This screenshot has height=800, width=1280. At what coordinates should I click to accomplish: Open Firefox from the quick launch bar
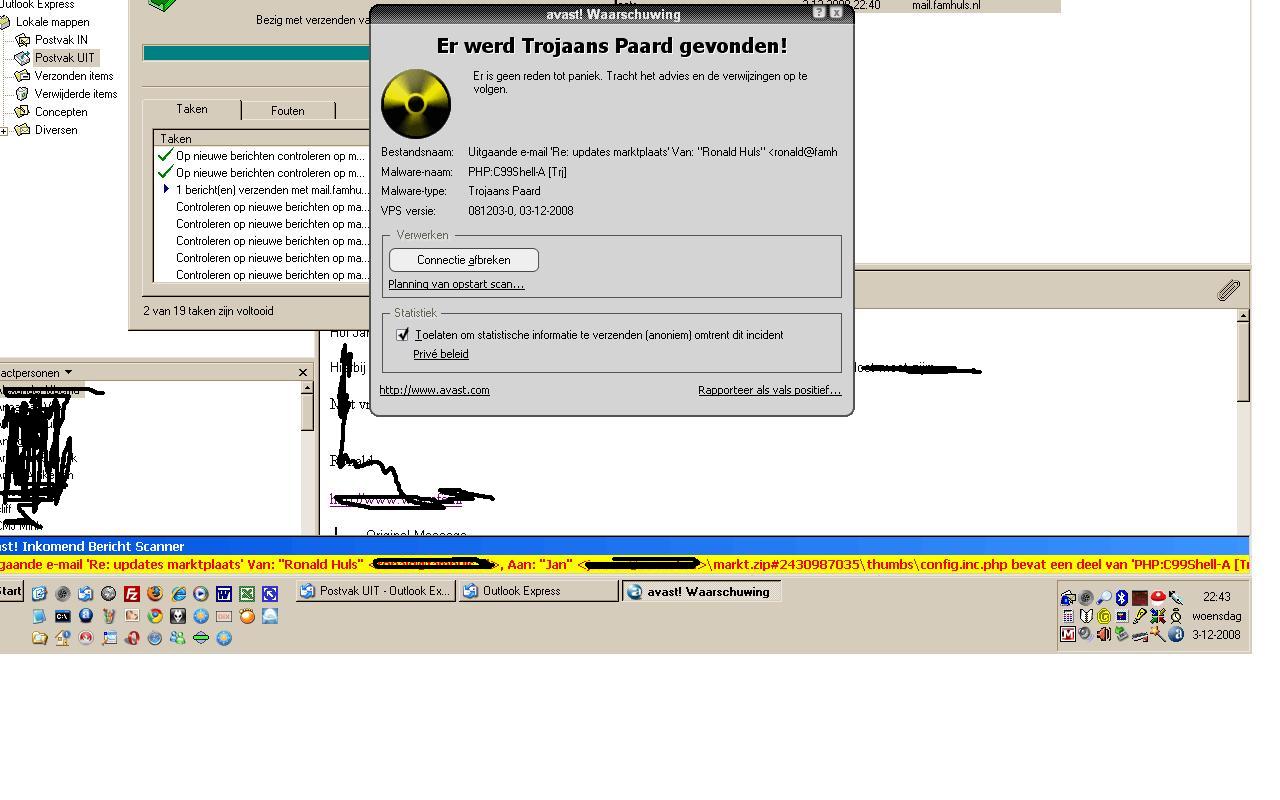pyautogui.click(x=155, y=594)
